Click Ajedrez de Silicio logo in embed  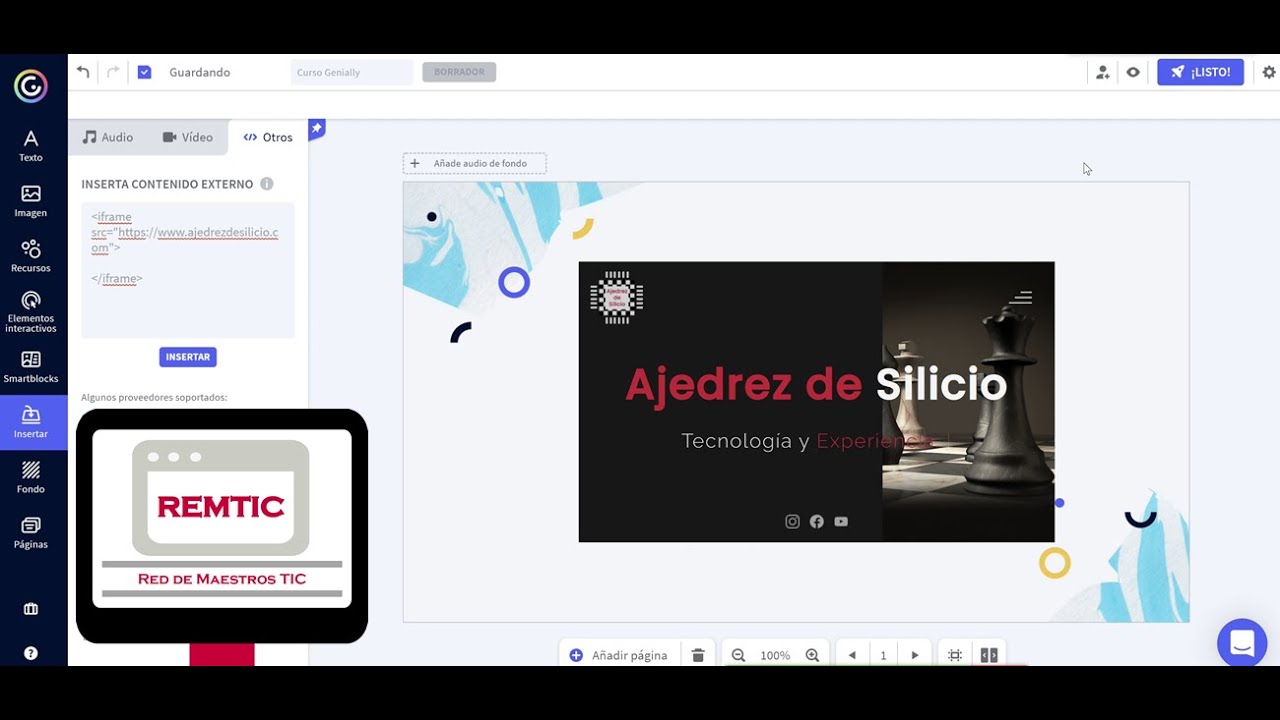pos(616,297)
